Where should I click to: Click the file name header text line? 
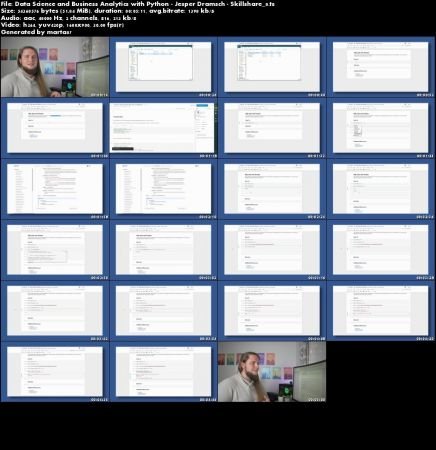[138, 4]
